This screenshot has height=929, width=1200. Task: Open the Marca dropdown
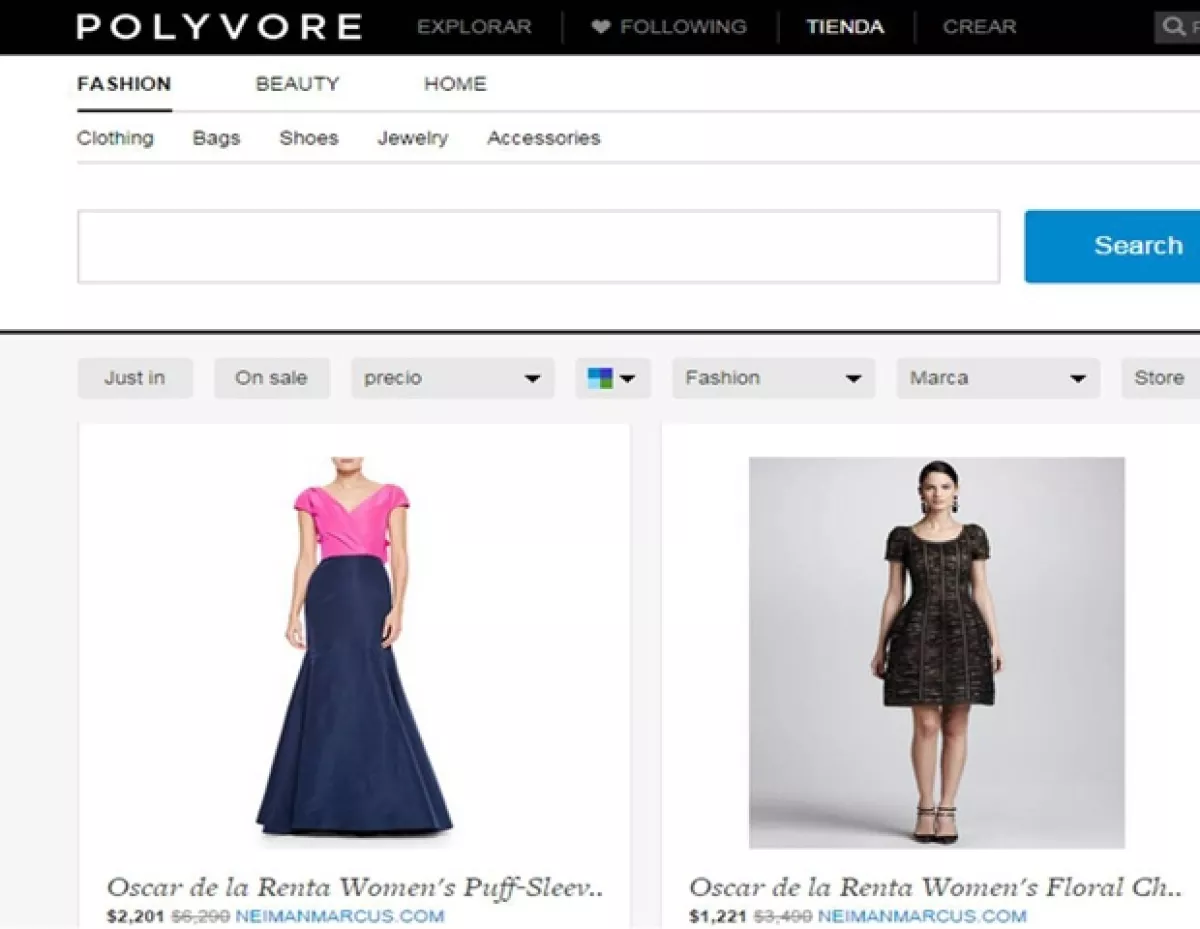[997, 378]
